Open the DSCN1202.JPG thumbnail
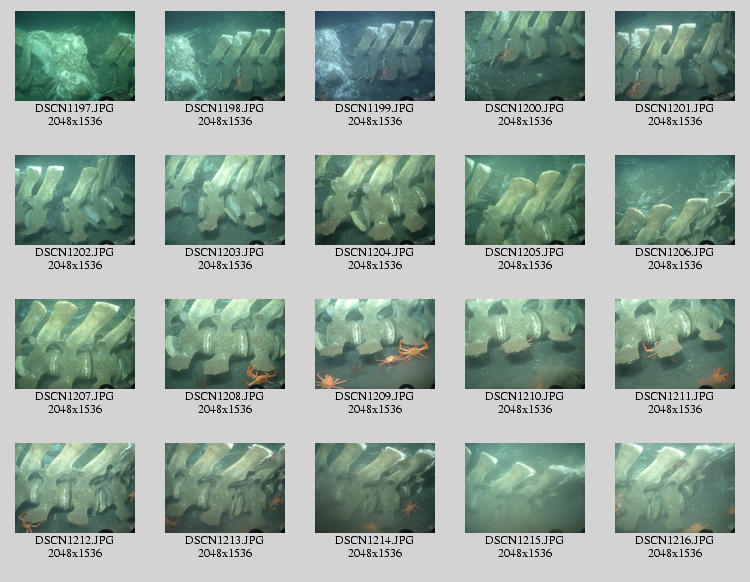The image size is (750, 582). [75, 200]
